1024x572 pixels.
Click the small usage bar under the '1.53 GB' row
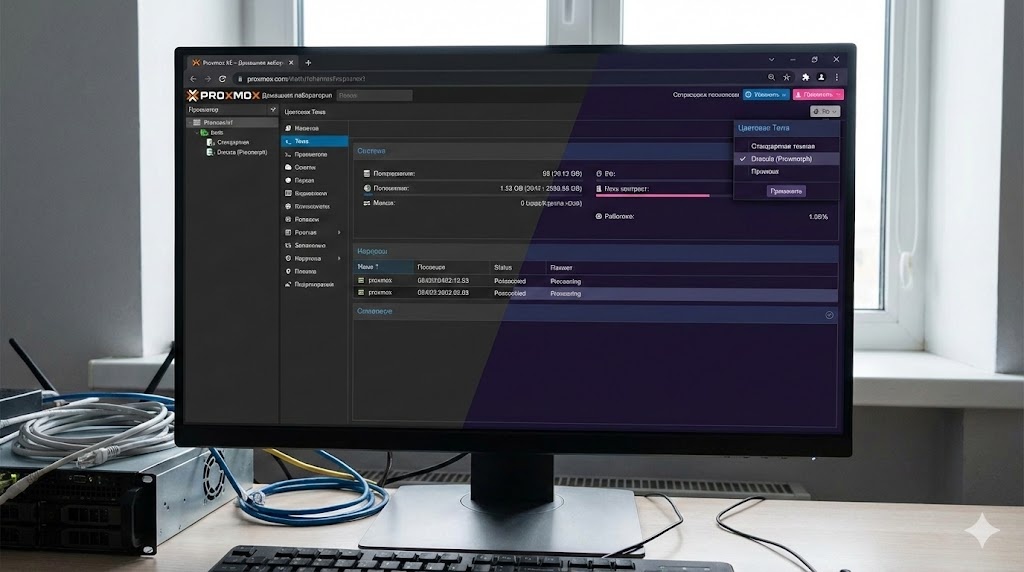tap(367, 195)
